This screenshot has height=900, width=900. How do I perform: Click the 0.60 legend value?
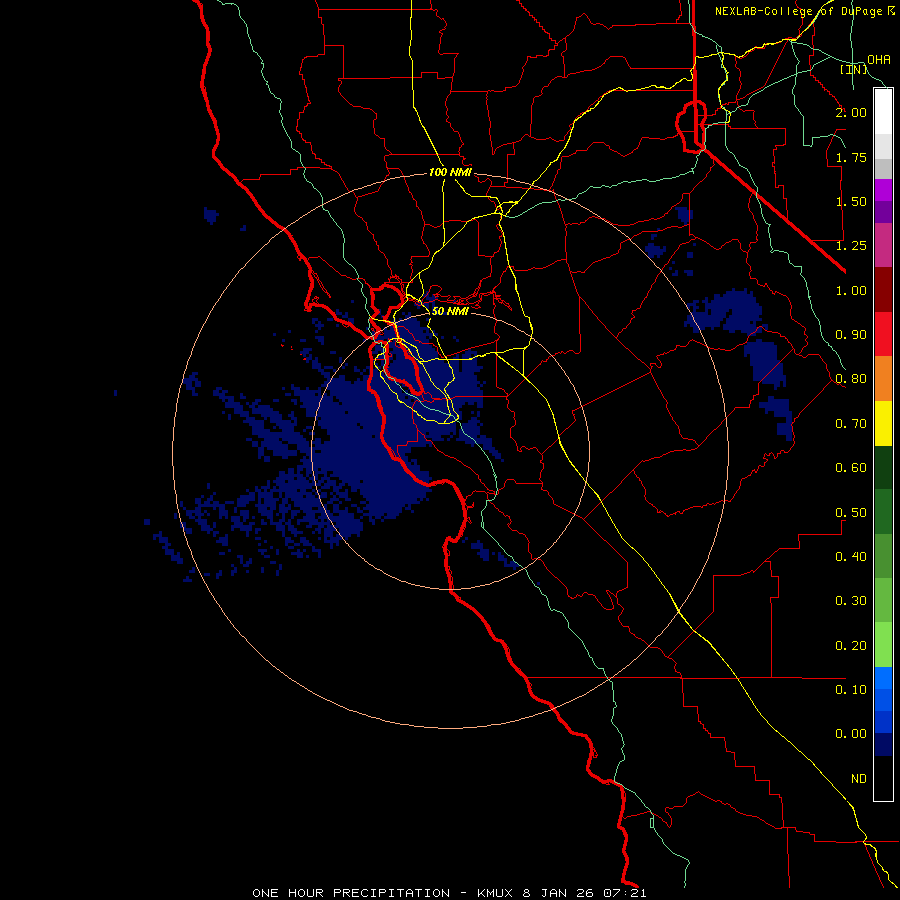pos(851,468)
